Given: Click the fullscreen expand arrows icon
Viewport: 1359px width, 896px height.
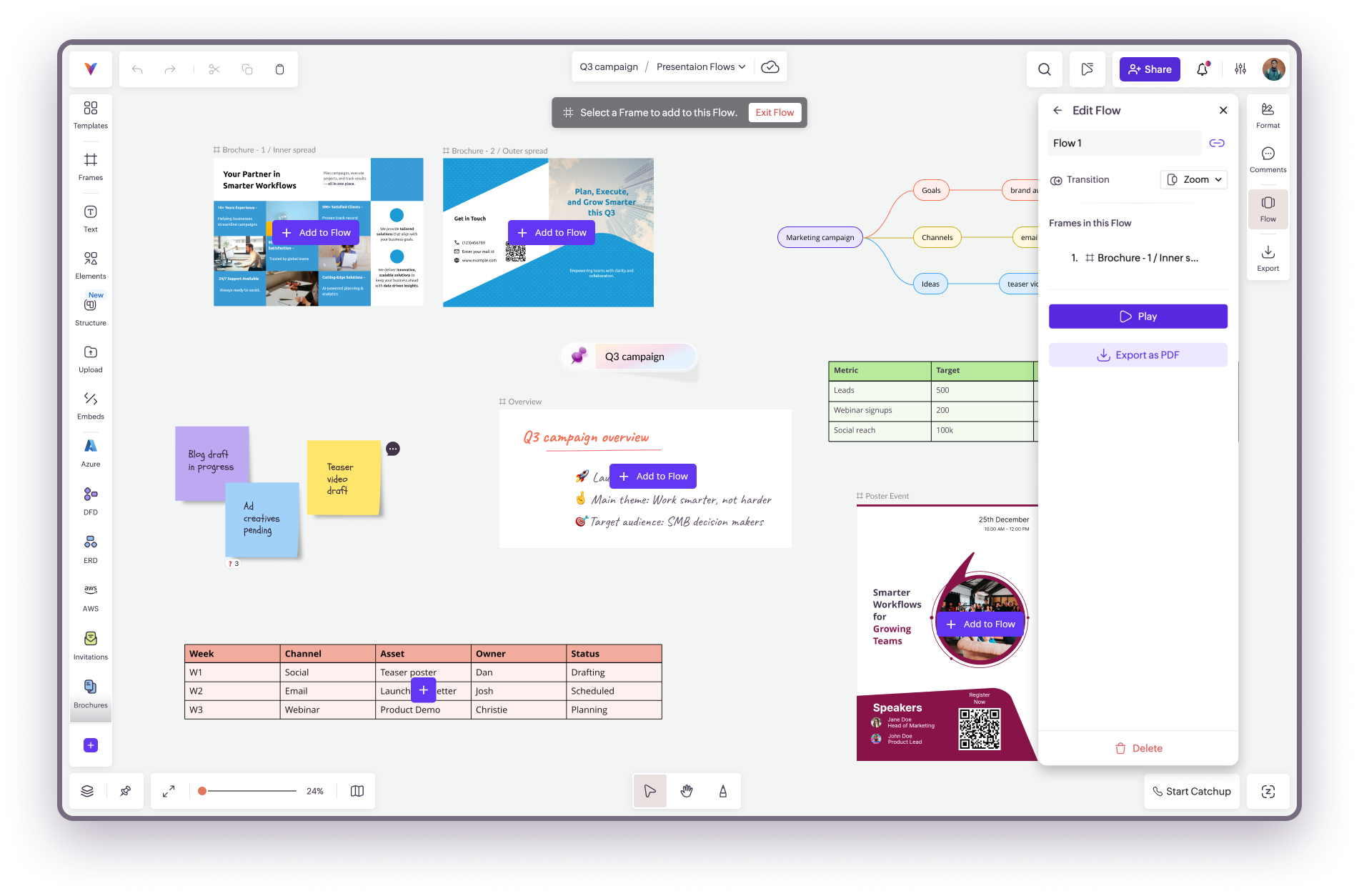Looking at the screenshot, I should (169, 791).
